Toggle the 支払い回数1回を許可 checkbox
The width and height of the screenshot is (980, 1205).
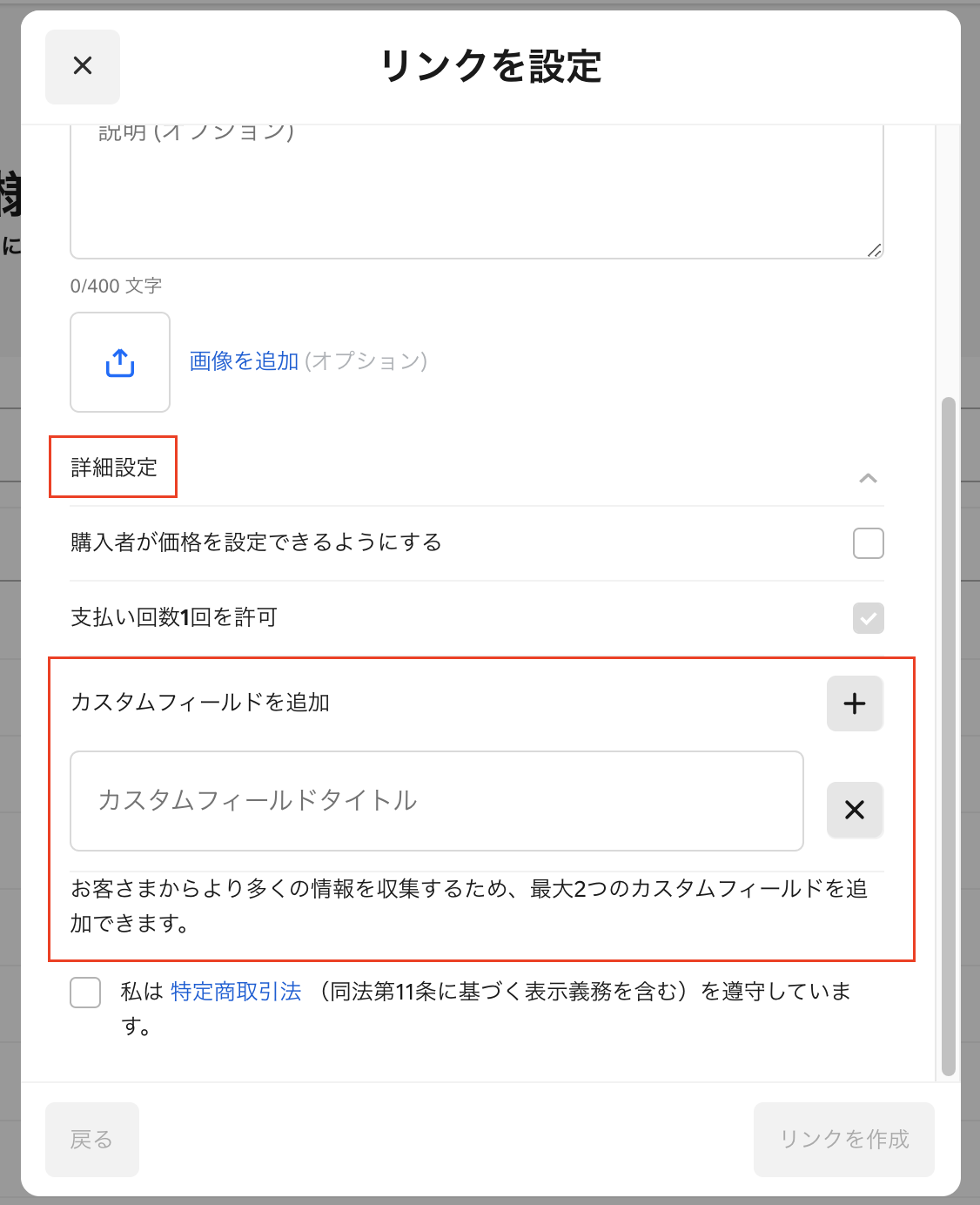tap(868, 618)
